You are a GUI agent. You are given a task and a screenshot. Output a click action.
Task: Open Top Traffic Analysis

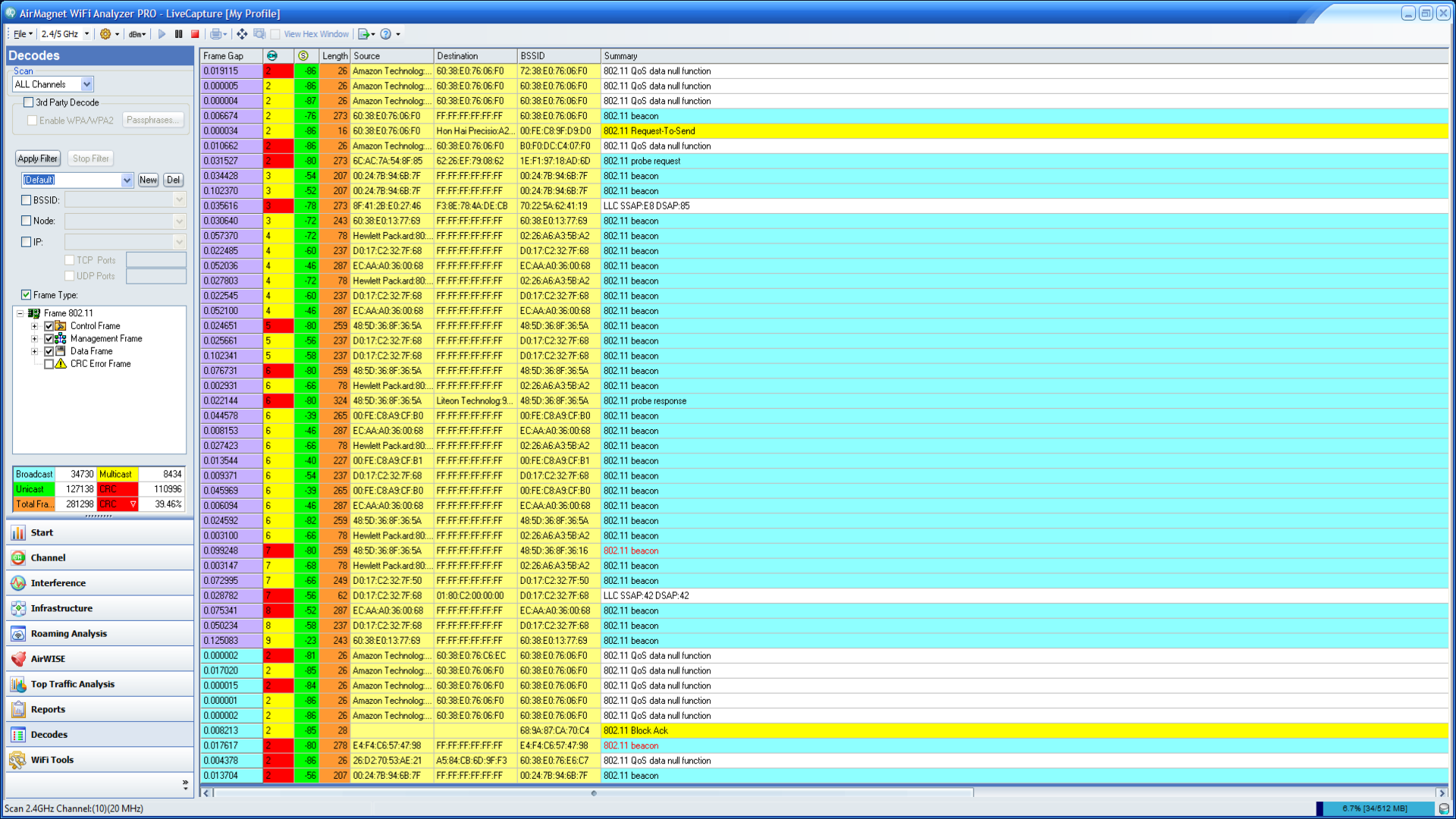coord(73,683)
